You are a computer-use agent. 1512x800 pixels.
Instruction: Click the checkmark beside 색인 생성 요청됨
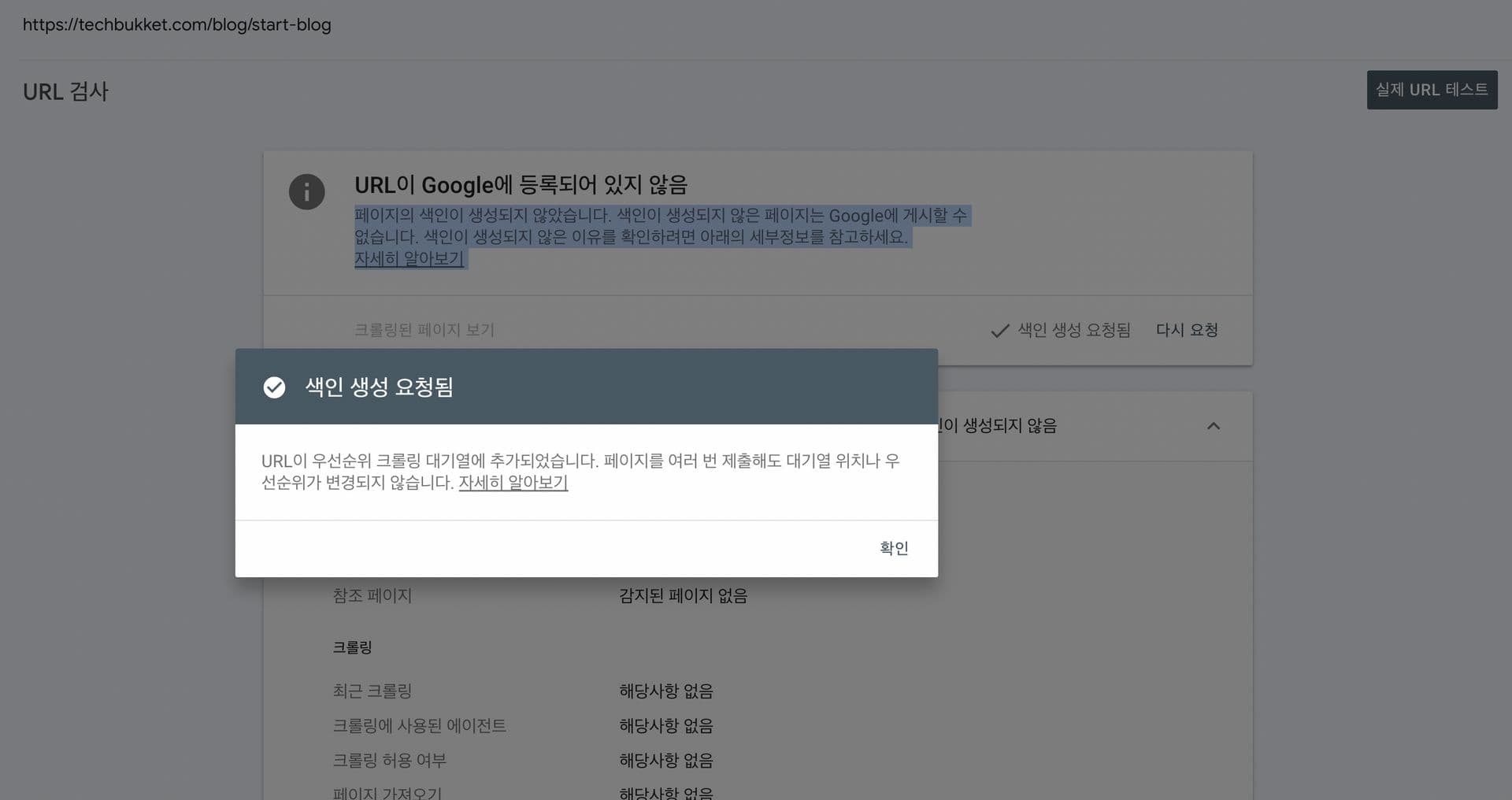coord(999,331)
